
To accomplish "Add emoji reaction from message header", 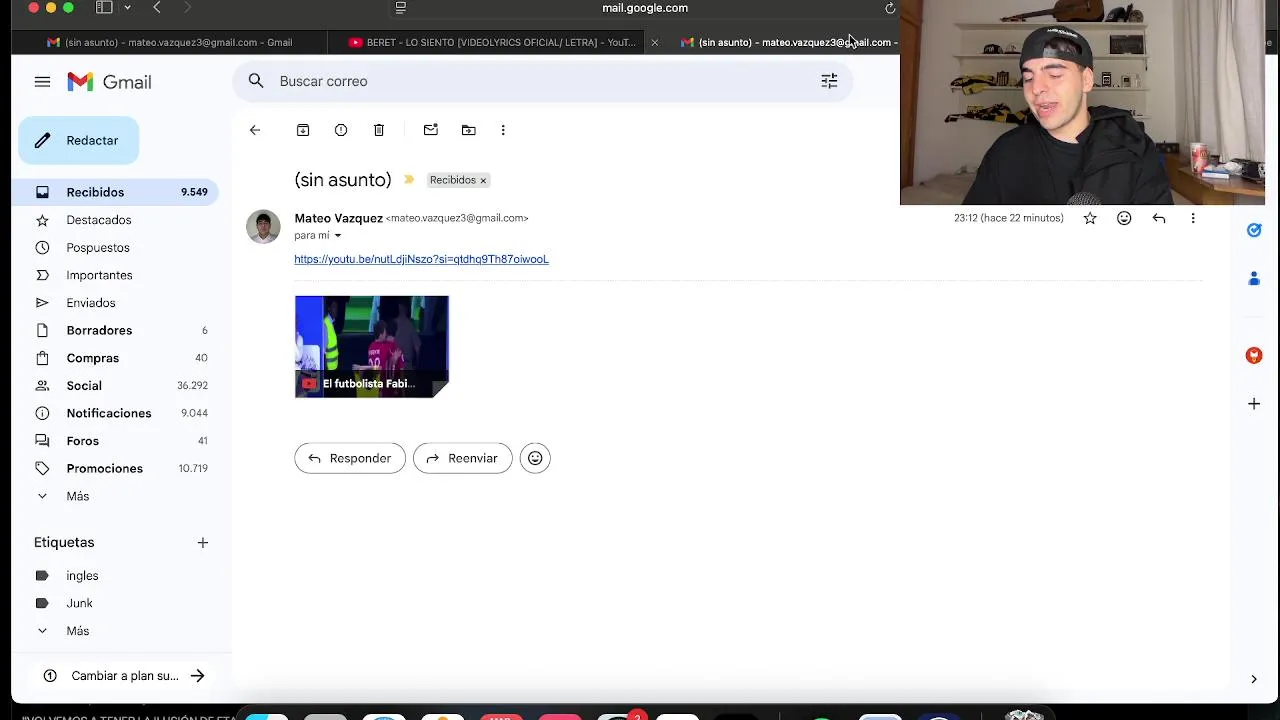I will point(1124,218).
